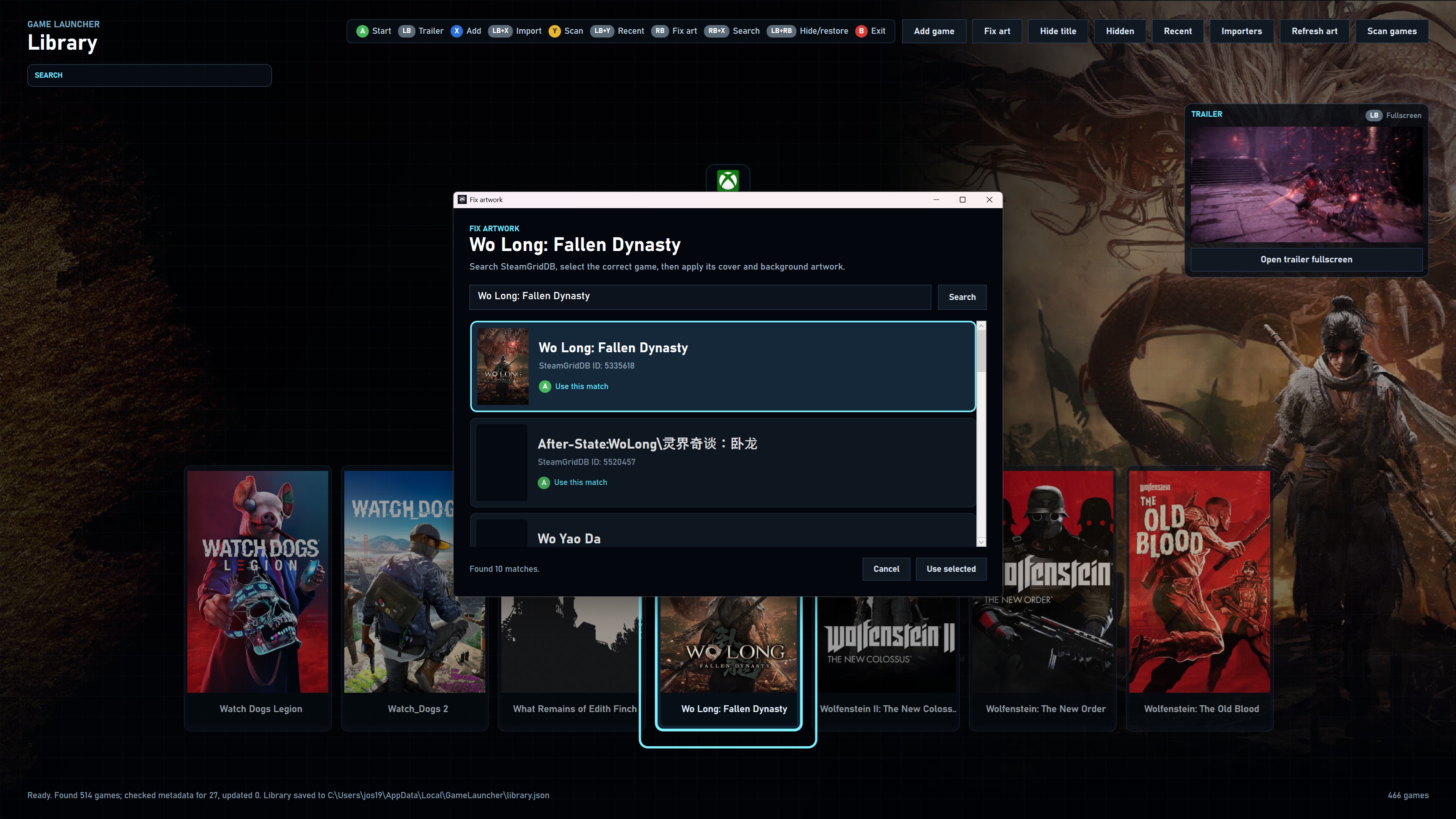Expand the trailer to fullscreen view

[1306, 259]
